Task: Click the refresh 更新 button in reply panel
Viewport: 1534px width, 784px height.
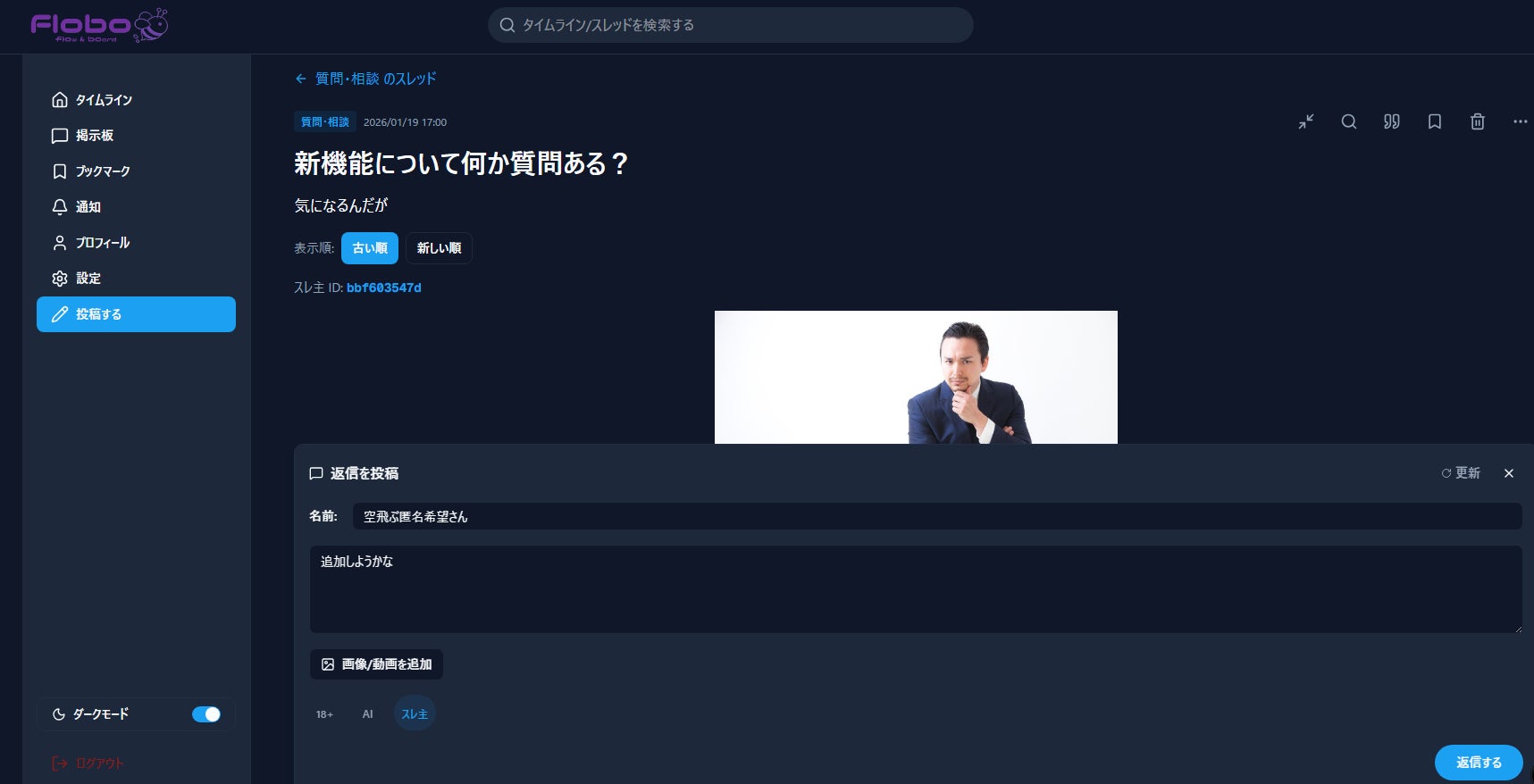Action: click(1461, 473)
